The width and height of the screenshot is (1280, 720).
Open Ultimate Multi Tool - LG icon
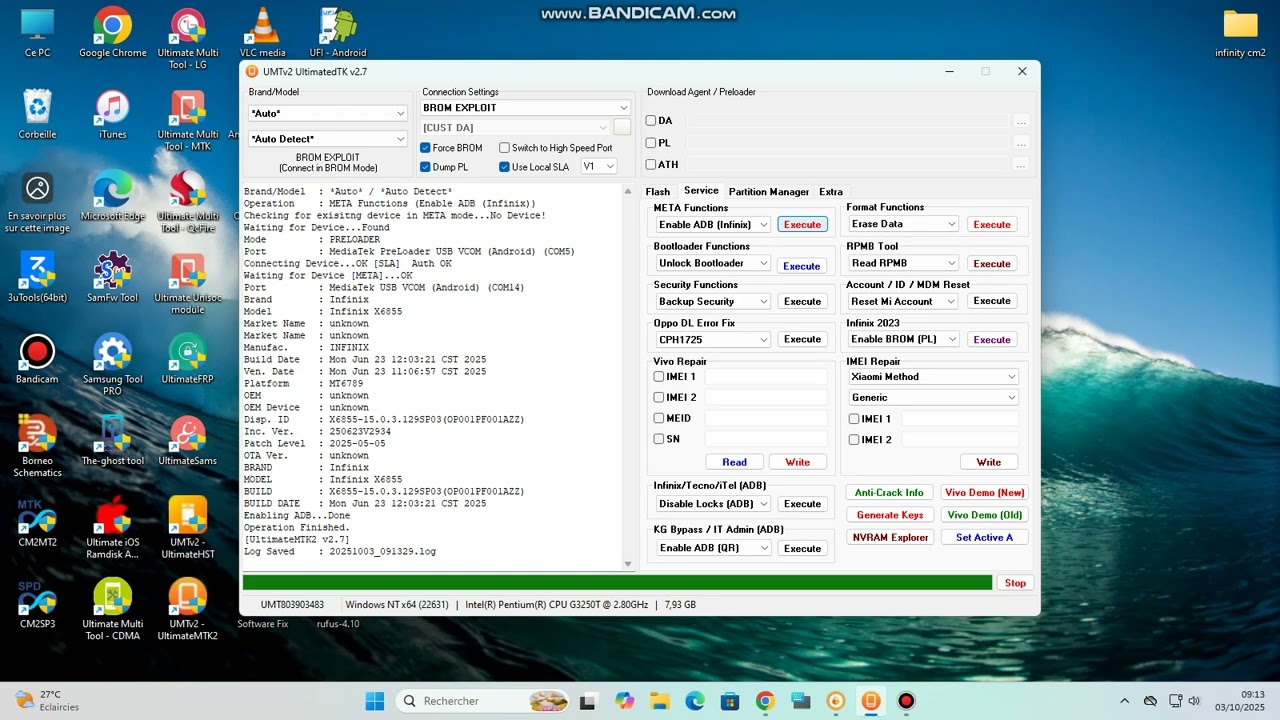(x=187, y=38)
